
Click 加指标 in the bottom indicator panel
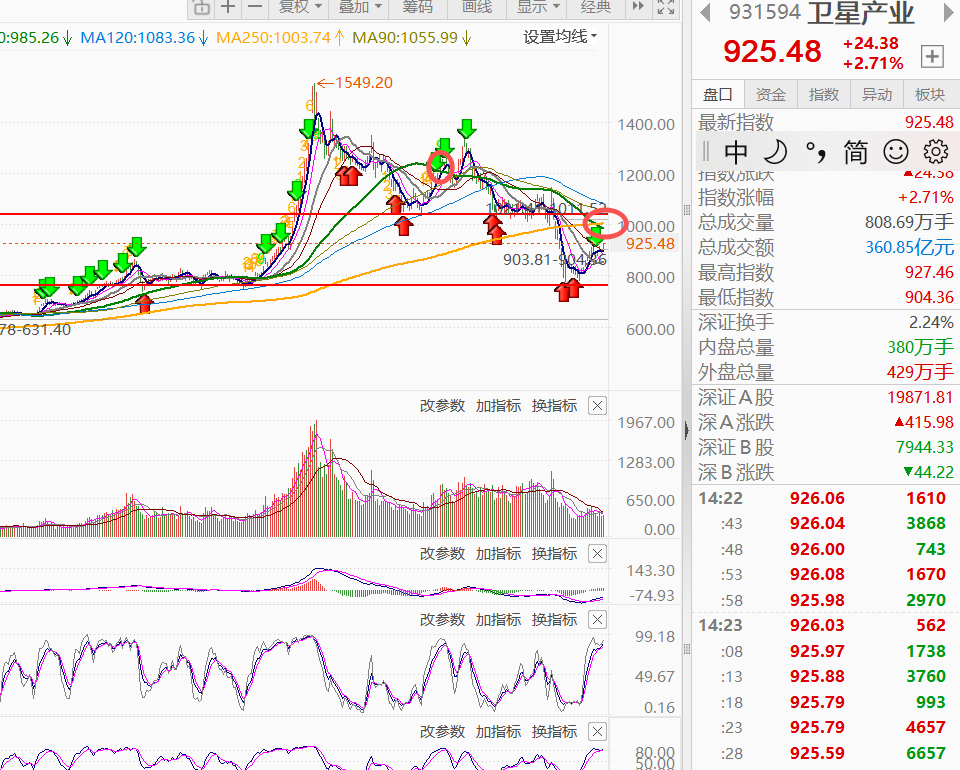(x=498, y=731)
